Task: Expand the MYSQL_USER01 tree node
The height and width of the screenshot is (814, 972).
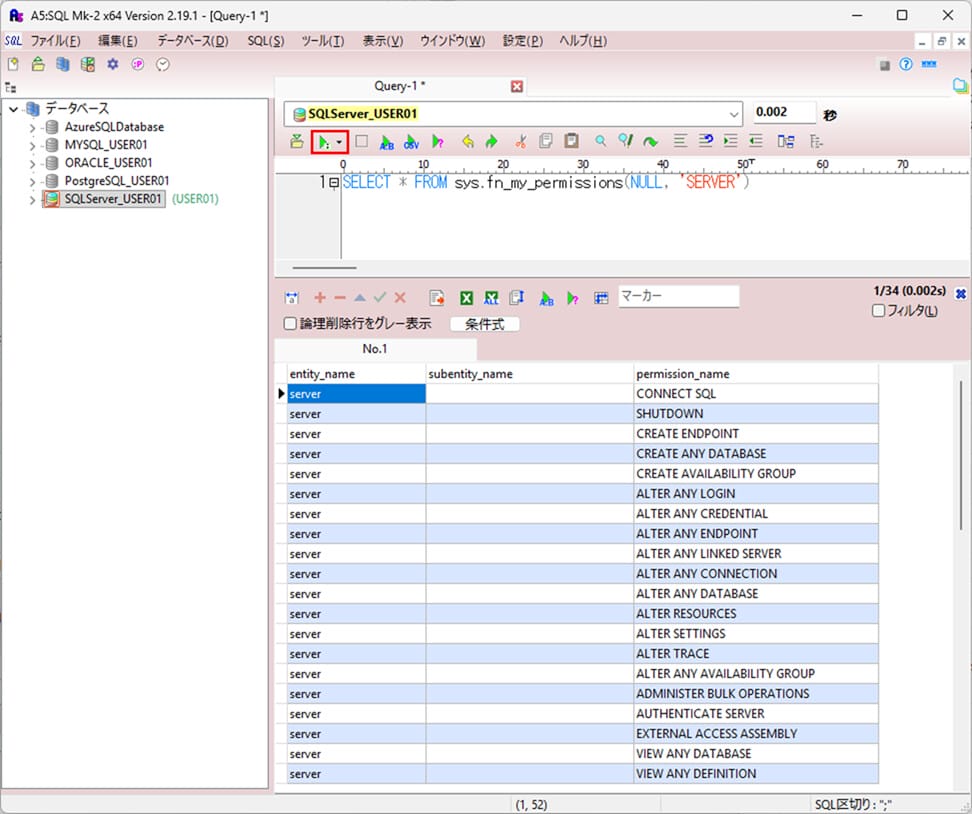Action: pos(33,145)
